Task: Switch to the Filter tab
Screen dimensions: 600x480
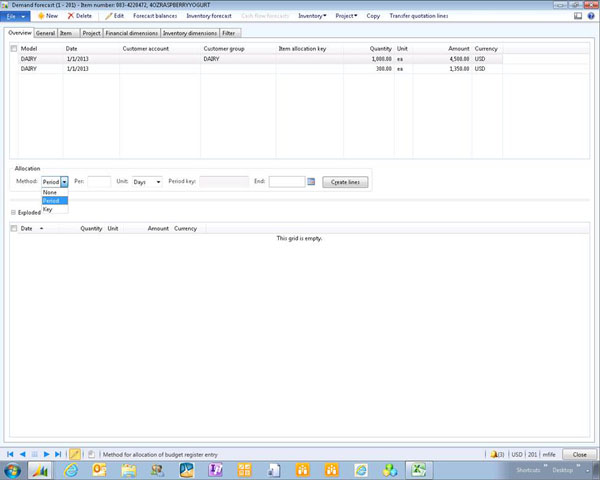Action: click(x=230, y=33)
